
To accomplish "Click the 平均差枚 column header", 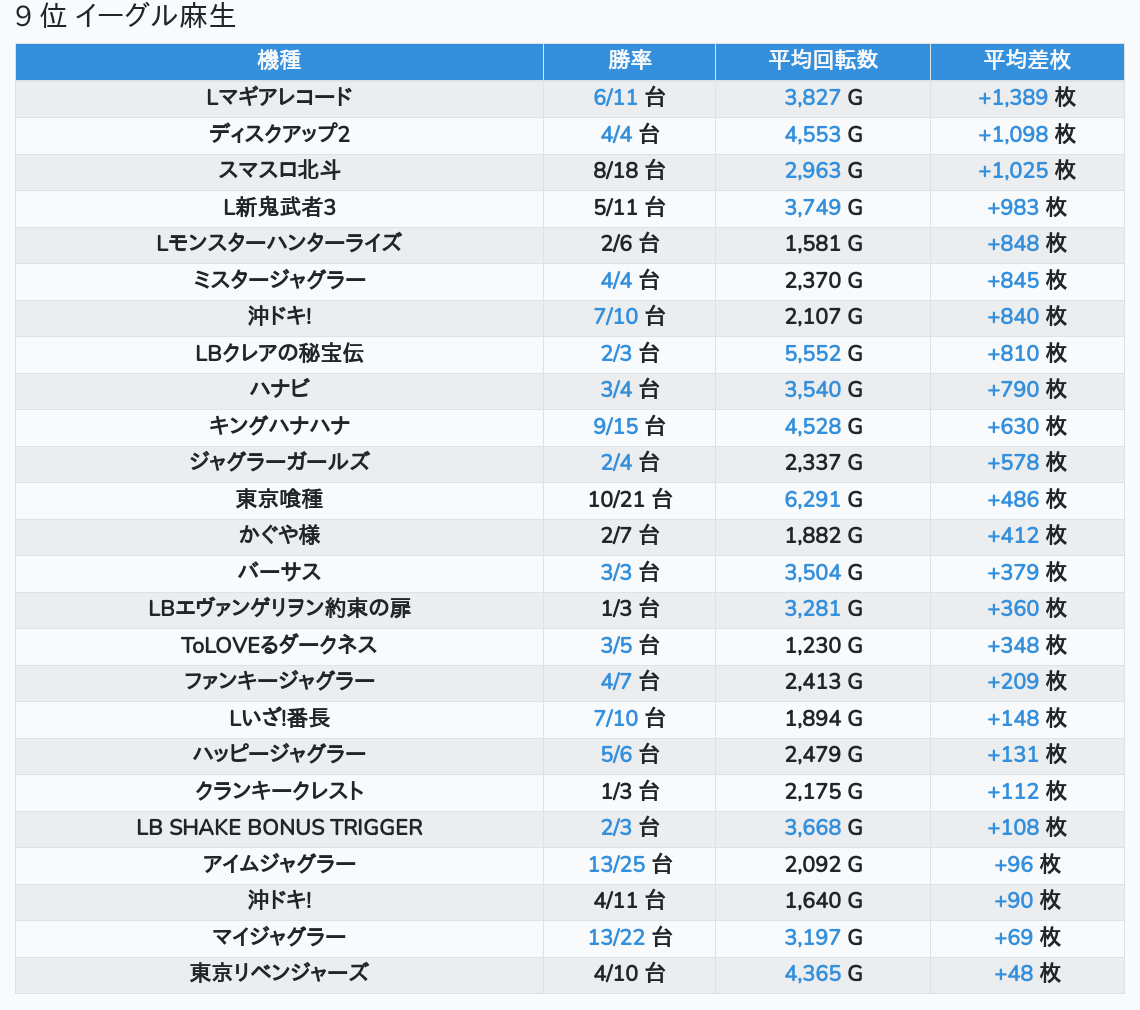I will click(x=1026, y=60).
